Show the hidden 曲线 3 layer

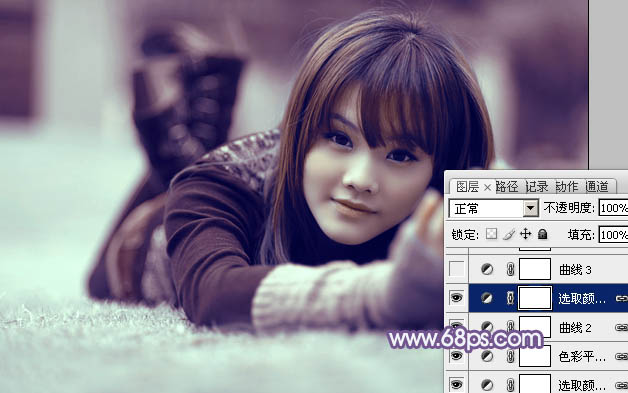pos(457,269)
